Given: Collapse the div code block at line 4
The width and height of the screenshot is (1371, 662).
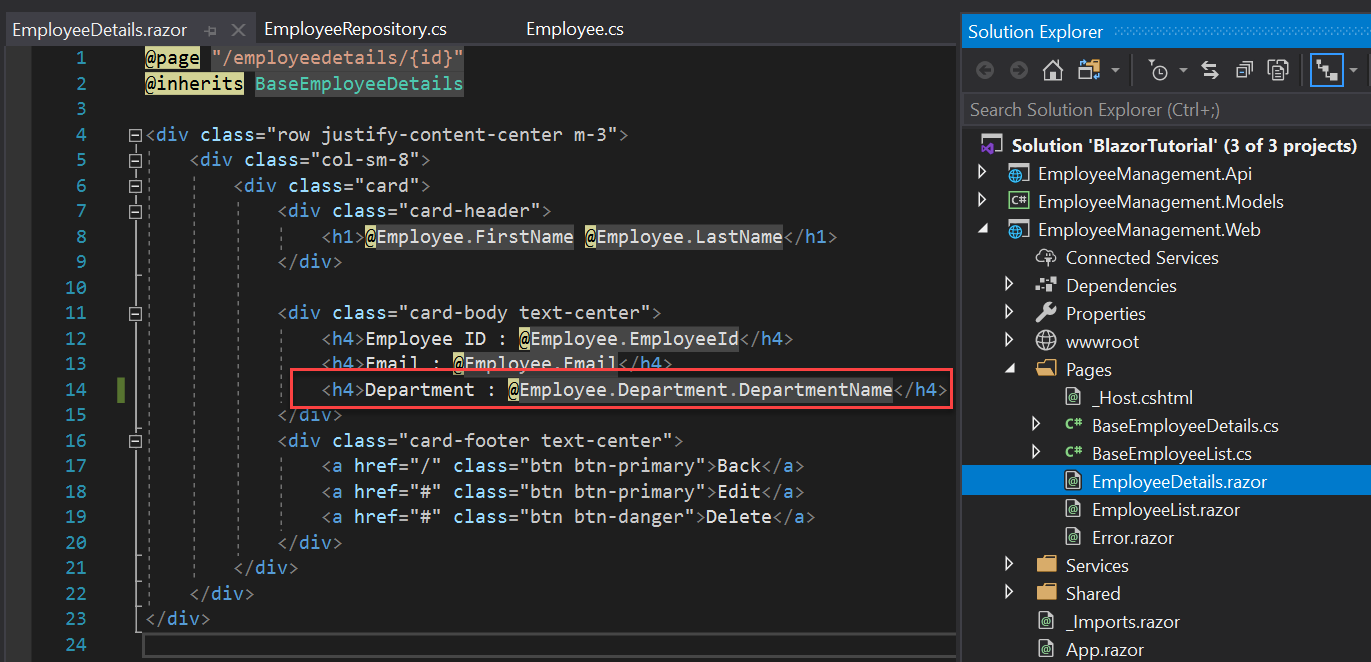Looking at the screenshot, I should [135, 133].
